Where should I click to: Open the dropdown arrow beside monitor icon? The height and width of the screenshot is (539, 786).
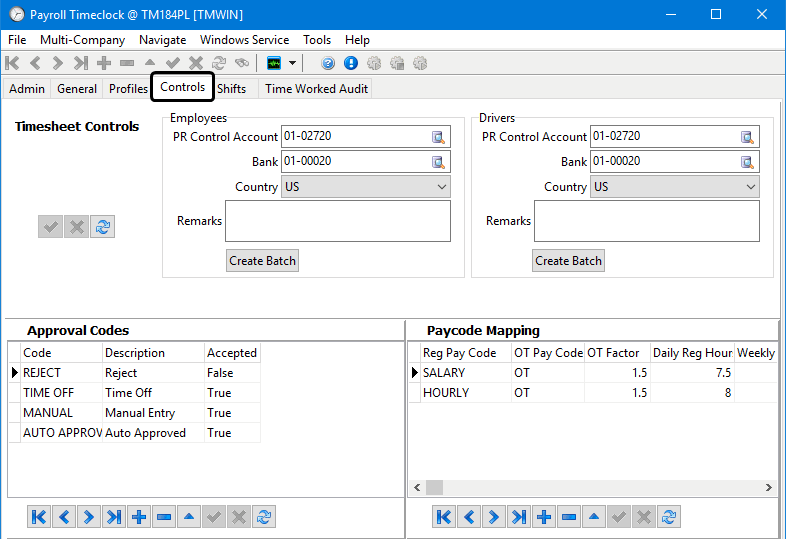click(293, 63)
